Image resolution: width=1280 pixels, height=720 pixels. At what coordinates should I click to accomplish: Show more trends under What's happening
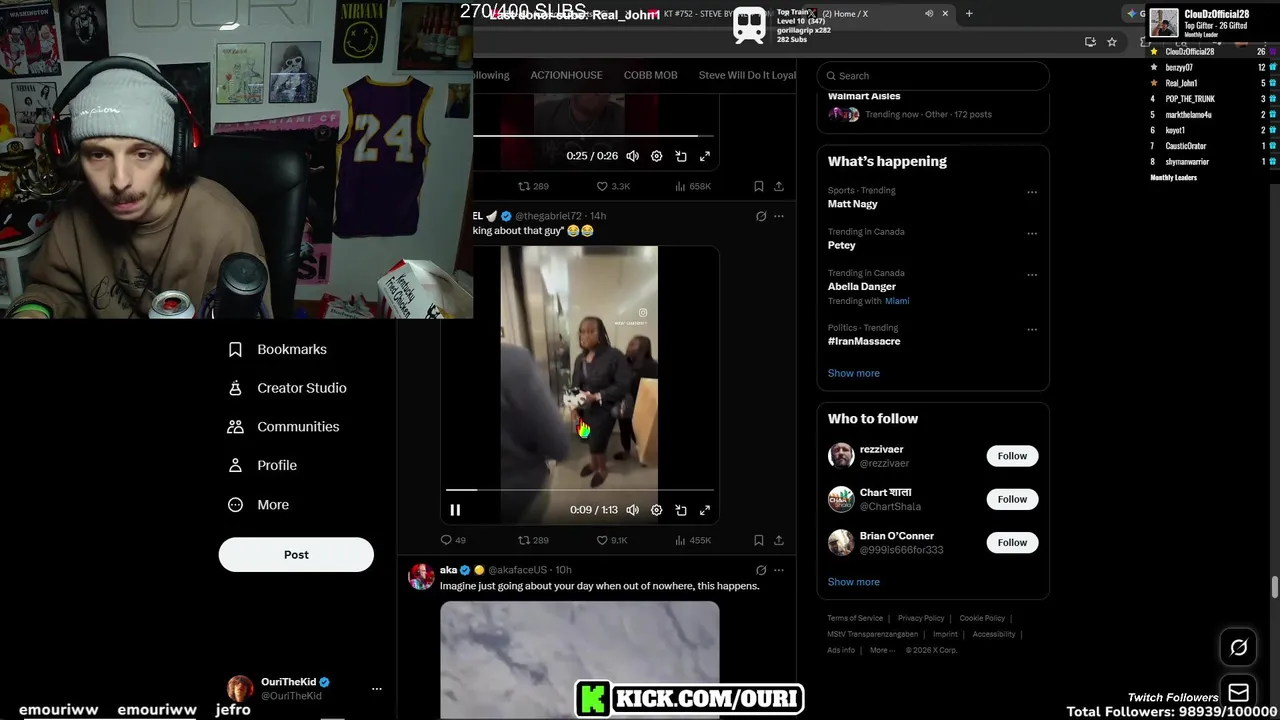[x=854, y=373]
